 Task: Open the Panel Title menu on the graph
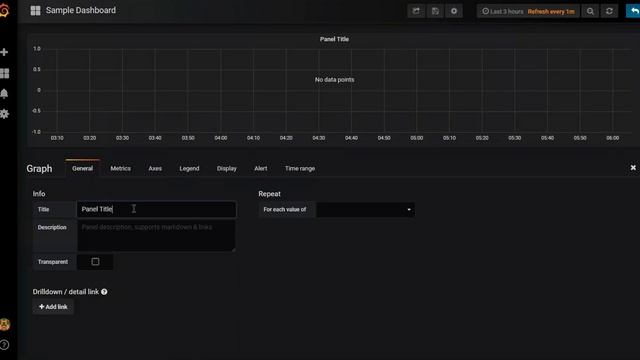tap(334, 39)
